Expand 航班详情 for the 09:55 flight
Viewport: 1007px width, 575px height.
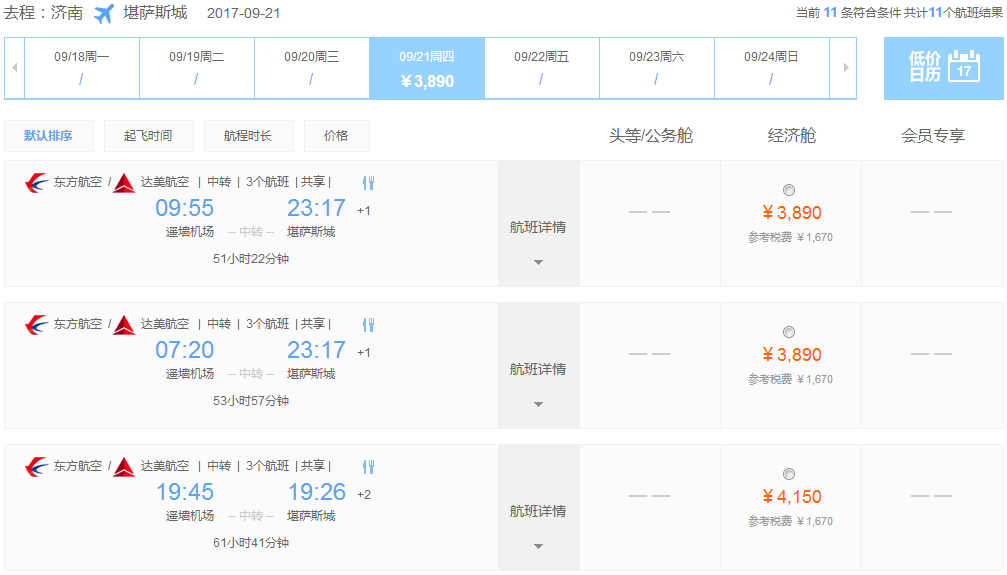coord(538,238)
